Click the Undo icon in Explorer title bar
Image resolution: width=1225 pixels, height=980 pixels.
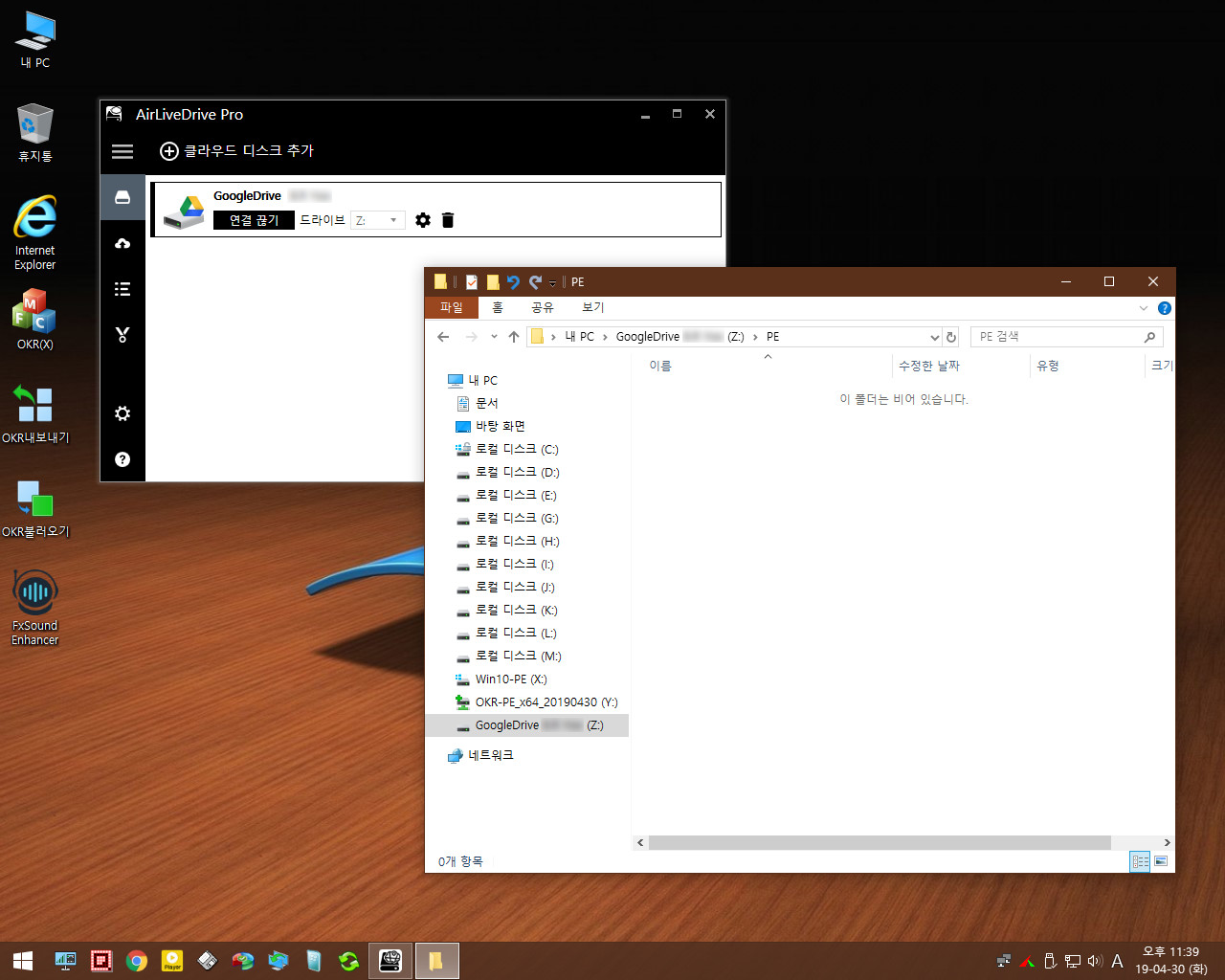pos(513,282)
